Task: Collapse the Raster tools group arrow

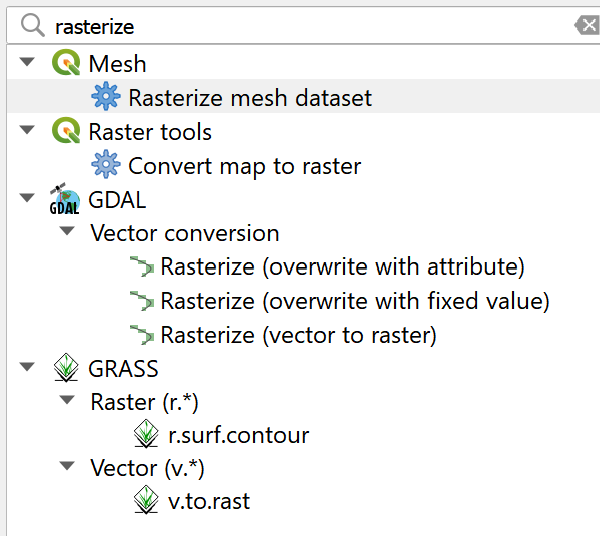Action: pyautogui.click(x=26, y=131)
